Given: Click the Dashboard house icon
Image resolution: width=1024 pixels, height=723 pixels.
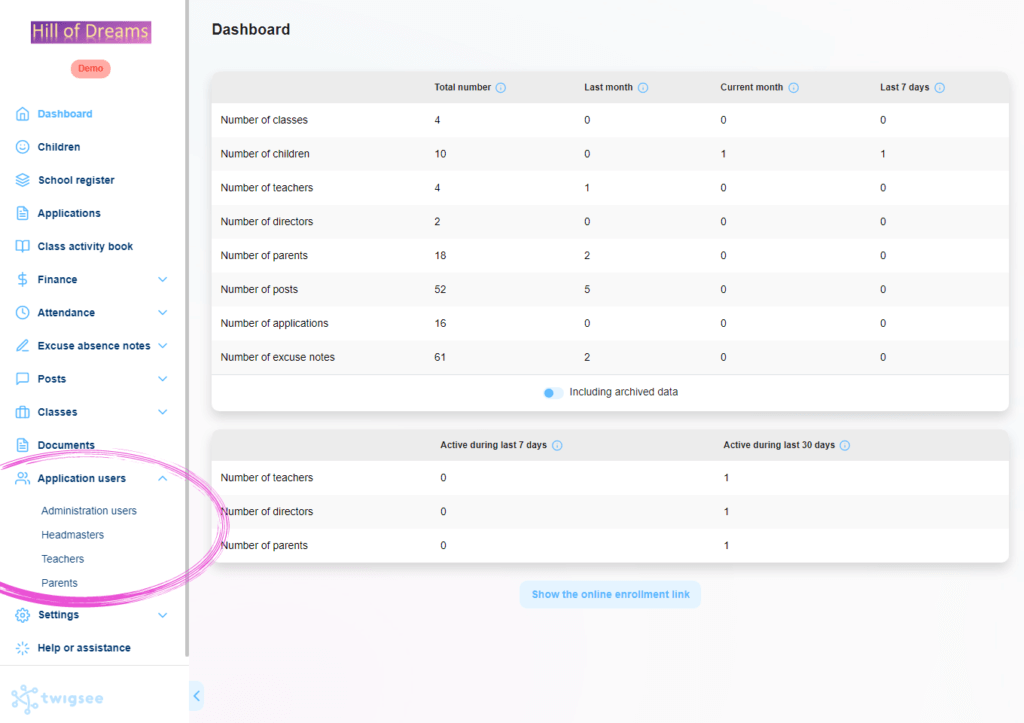Looking at the screenshot, I should (22, 114).
